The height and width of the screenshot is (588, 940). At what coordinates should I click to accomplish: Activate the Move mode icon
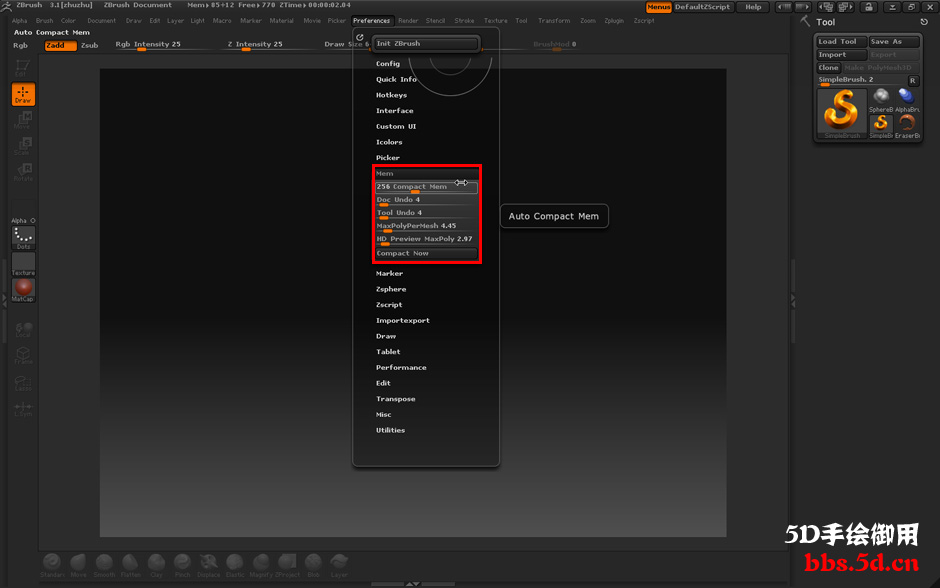pyautogui.click(x=23, y=120)
